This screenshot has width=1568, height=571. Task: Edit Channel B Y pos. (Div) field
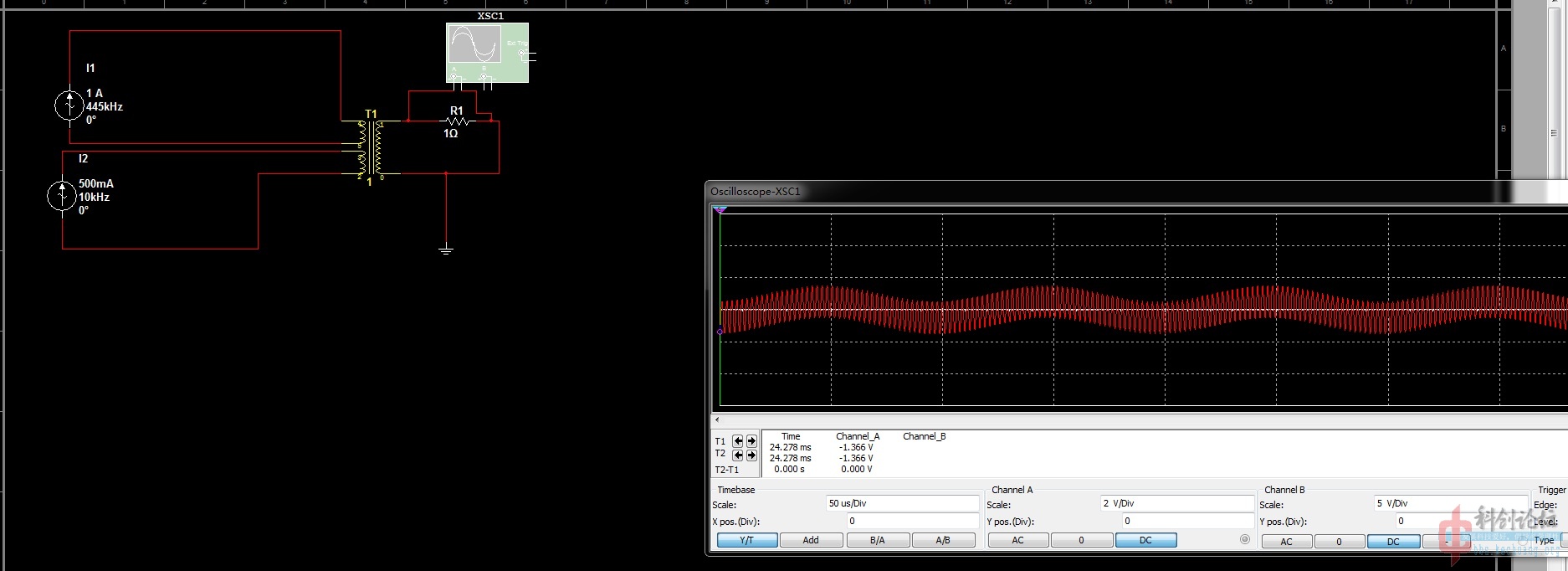(x=1462, y=521)
